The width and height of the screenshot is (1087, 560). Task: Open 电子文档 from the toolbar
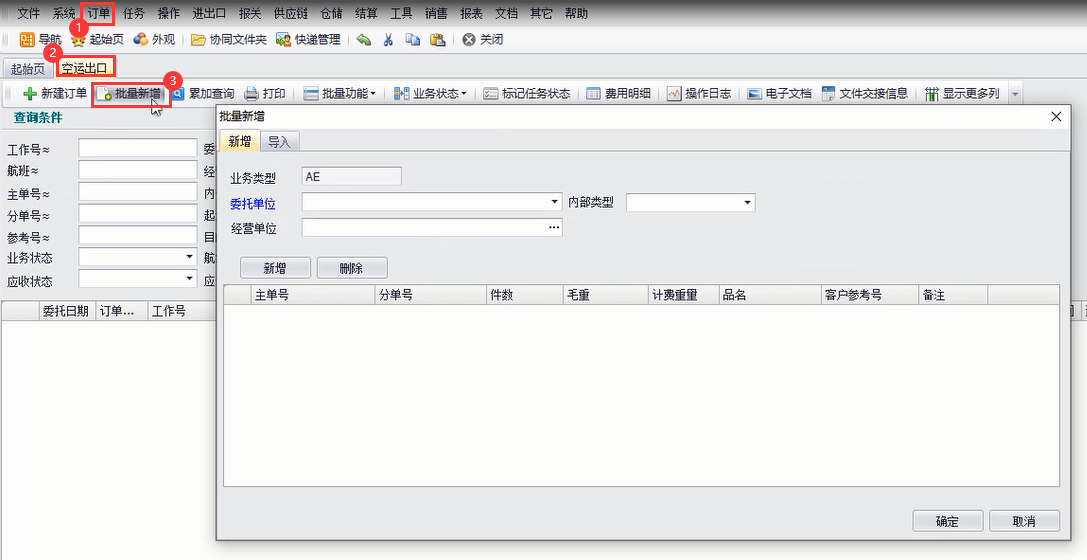[x=756, y=94]
